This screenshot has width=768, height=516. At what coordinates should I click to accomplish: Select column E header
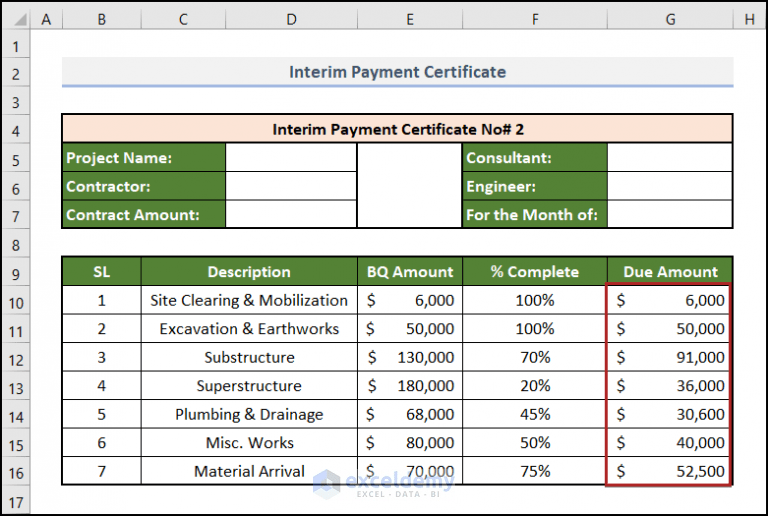[410, 19]
